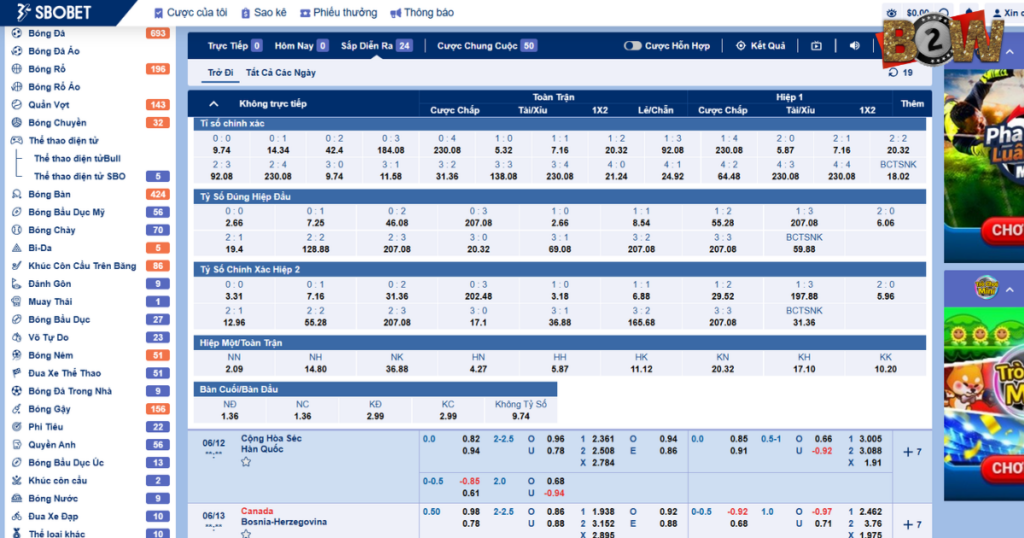The width and height of the screenshot is (1024, 538).
Task: Select the Bi-Da billiards icon
Action: (x=17, y=247)
